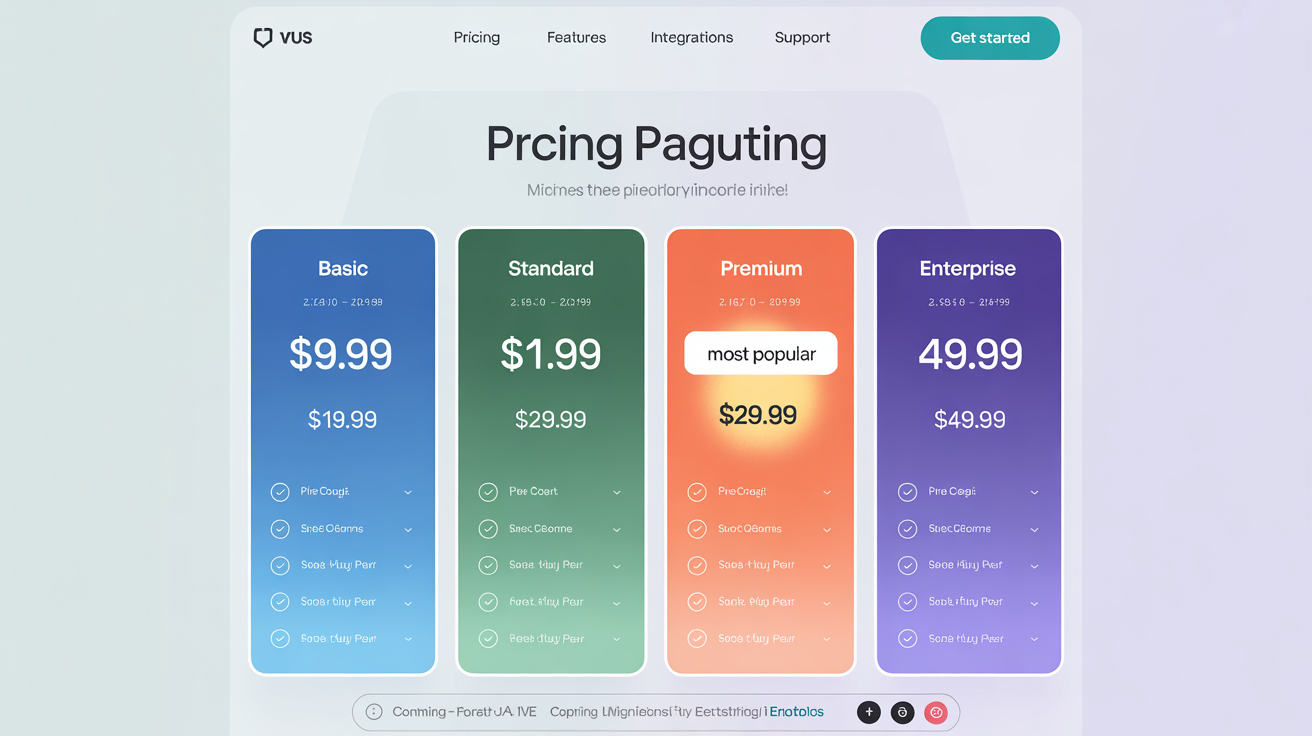
Task: Click the info circle icon in the footer bar
Action: coord(372,711)
